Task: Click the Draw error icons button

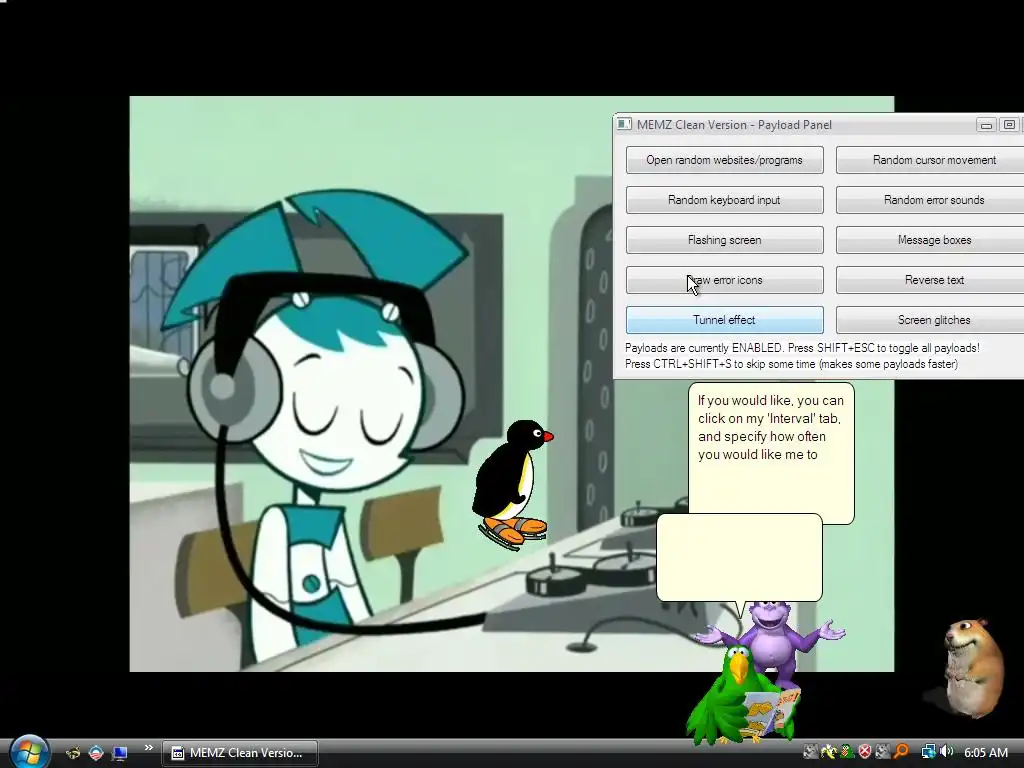Action: pyautogui.click(x=724, y=280)
